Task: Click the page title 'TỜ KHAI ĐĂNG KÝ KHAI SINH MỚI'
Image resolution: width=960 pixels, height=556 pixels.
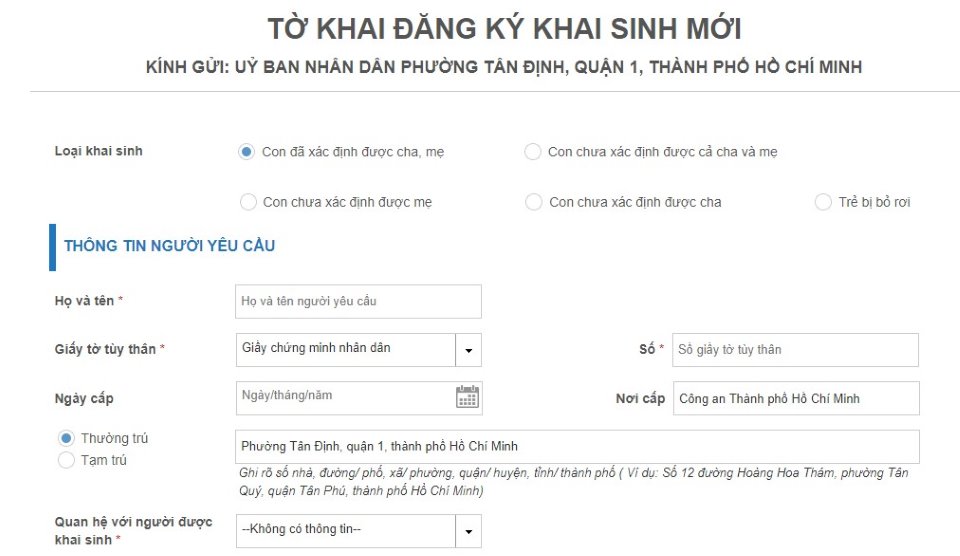Action: point(504,29)
